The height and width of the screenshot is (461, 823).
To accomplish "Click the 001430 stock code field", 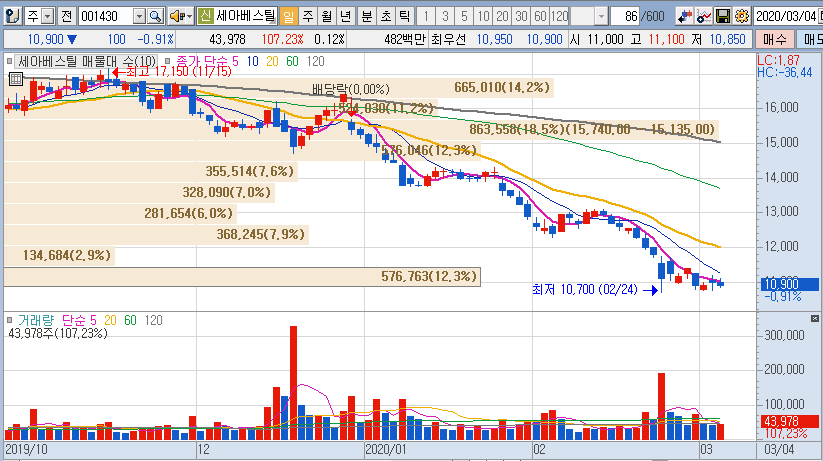I will pyautogui.click(x=106, y=17).
